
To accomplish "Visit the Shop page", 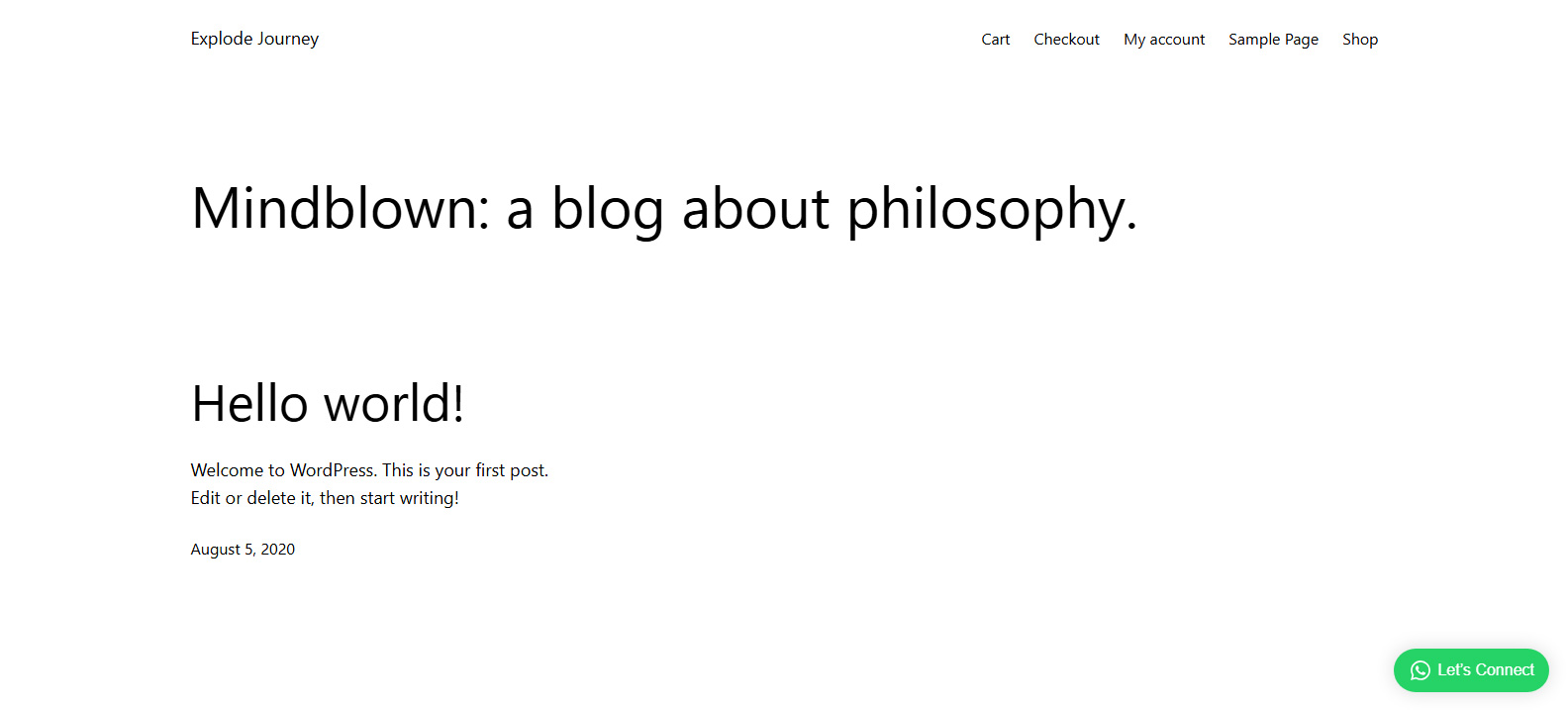I will (1359, 40).
